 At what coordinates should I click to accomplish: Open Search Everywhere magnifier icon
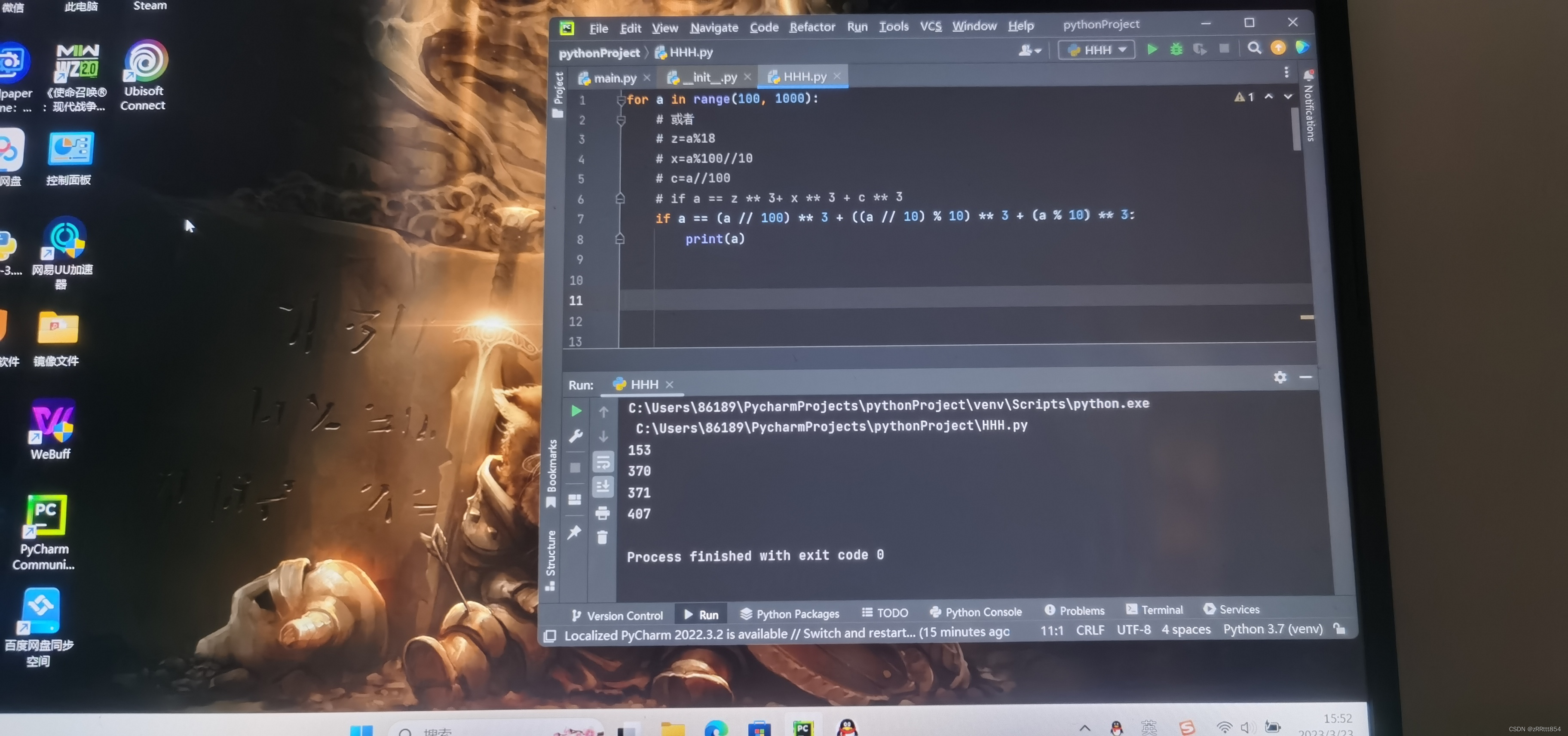1254,48
